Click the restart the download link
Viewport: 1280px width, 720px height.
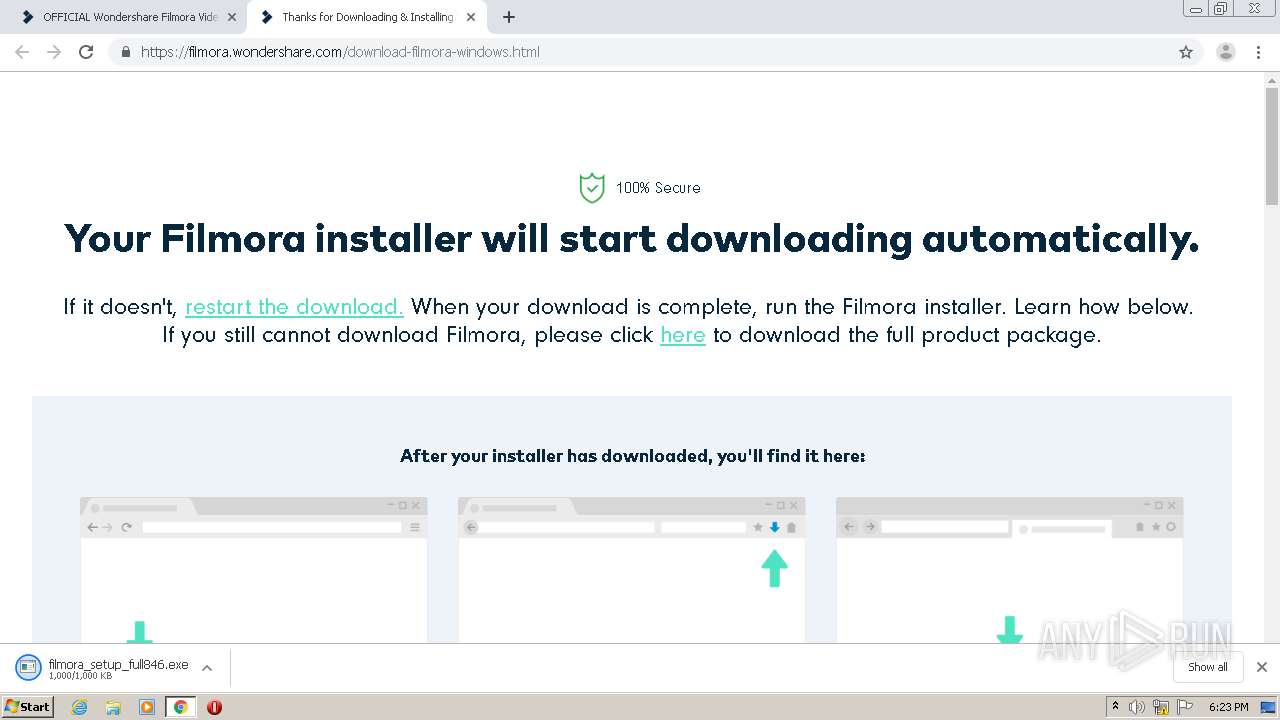(x=294, y=307)
